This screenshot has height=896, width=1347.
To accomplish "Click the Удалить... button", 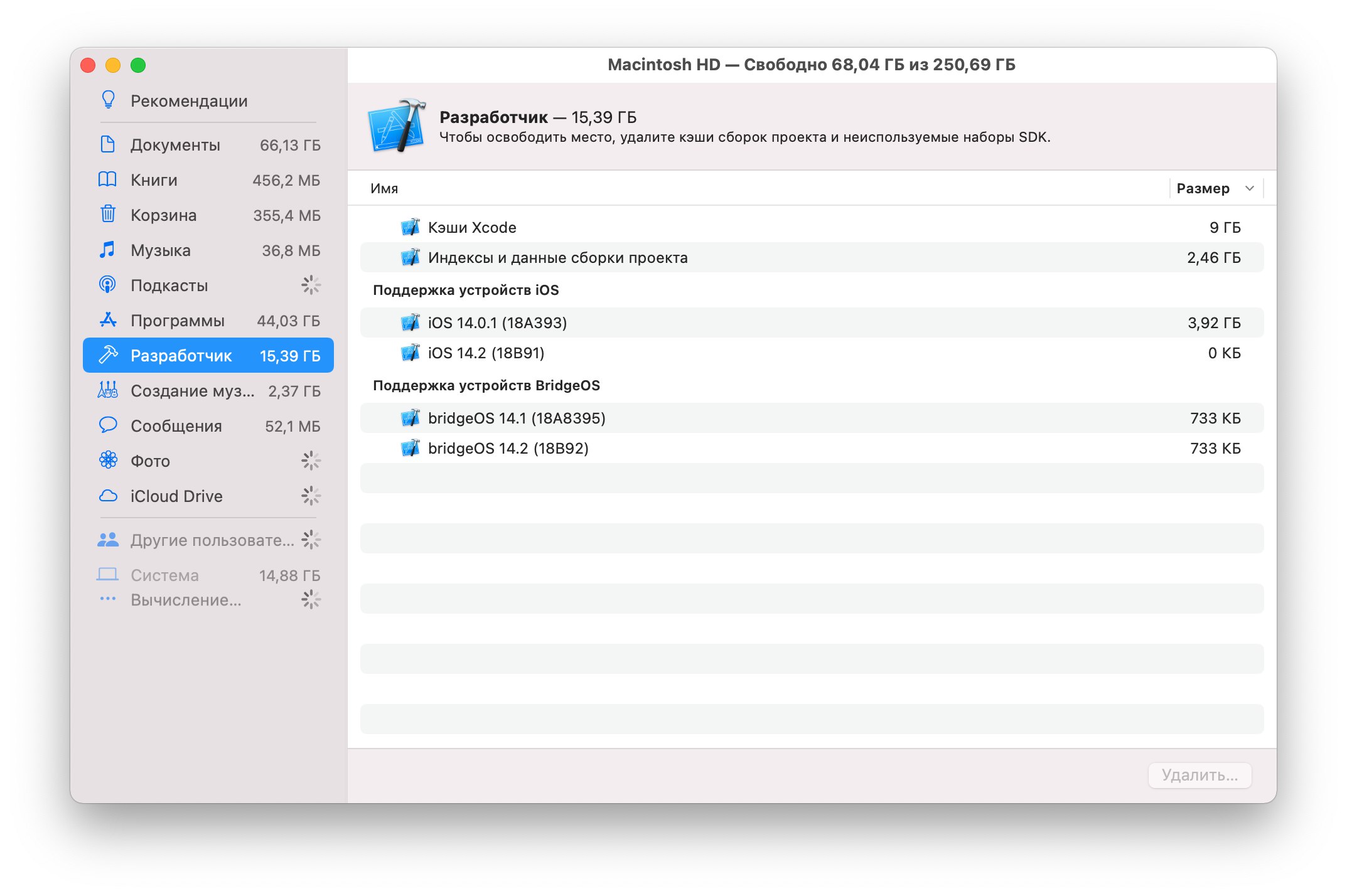I will coord(1199,775).
